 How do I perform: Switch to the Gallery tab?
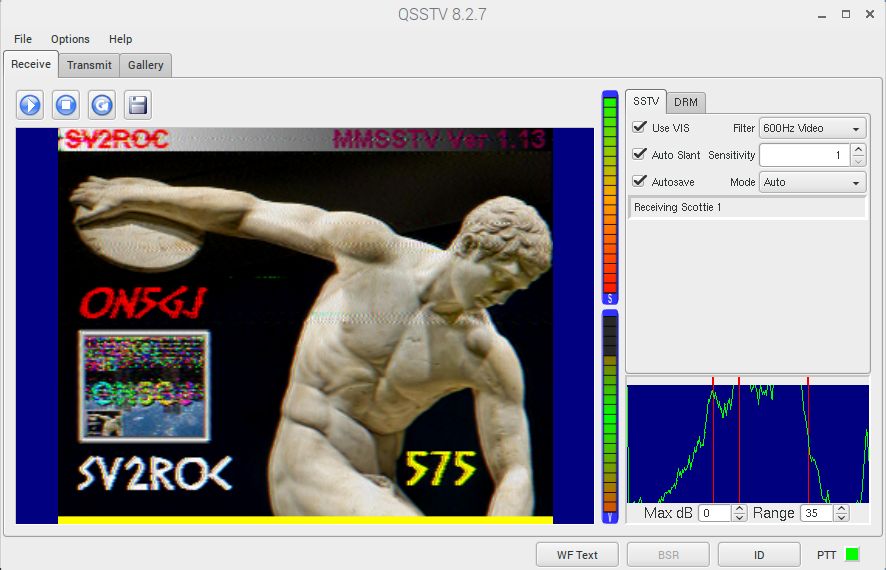[x=146, y=66]
